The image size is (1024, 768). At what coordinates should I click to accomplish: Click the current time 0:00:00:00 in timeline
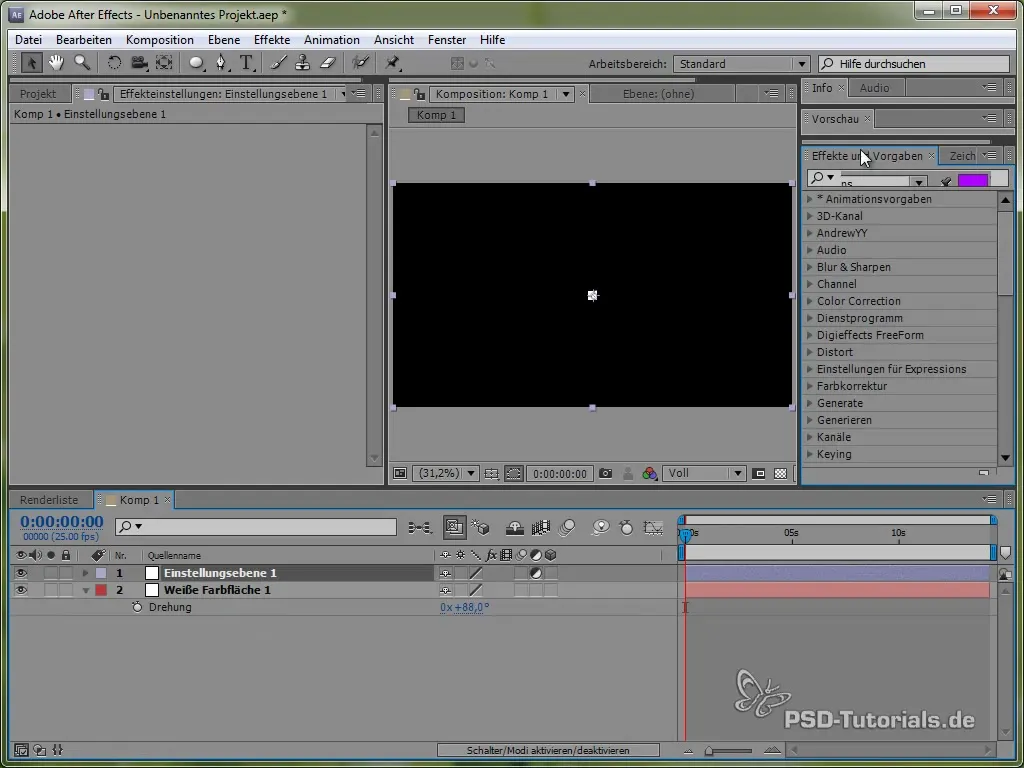(62, 522)
